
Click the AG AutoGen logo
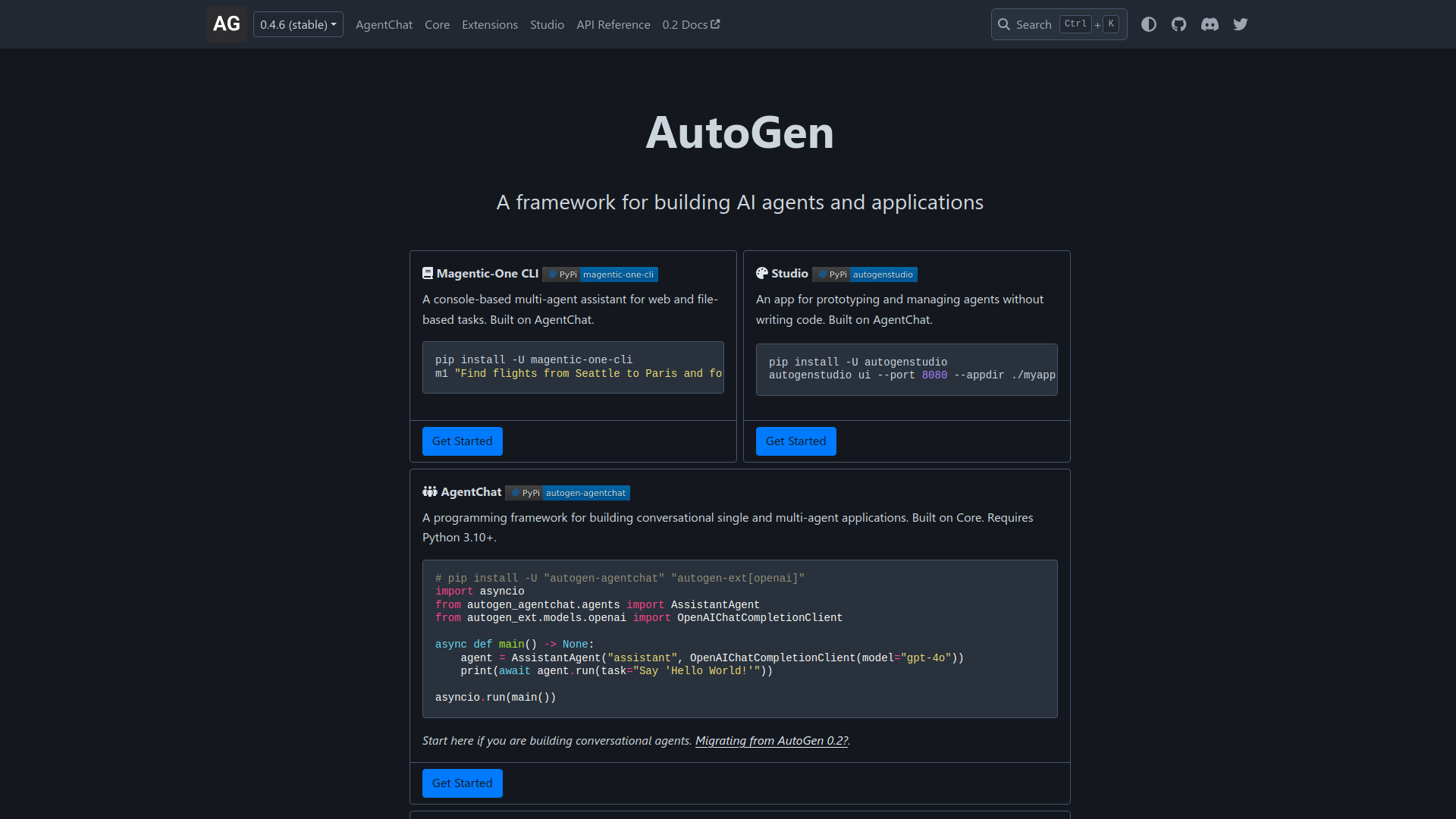tap(226, 24)
